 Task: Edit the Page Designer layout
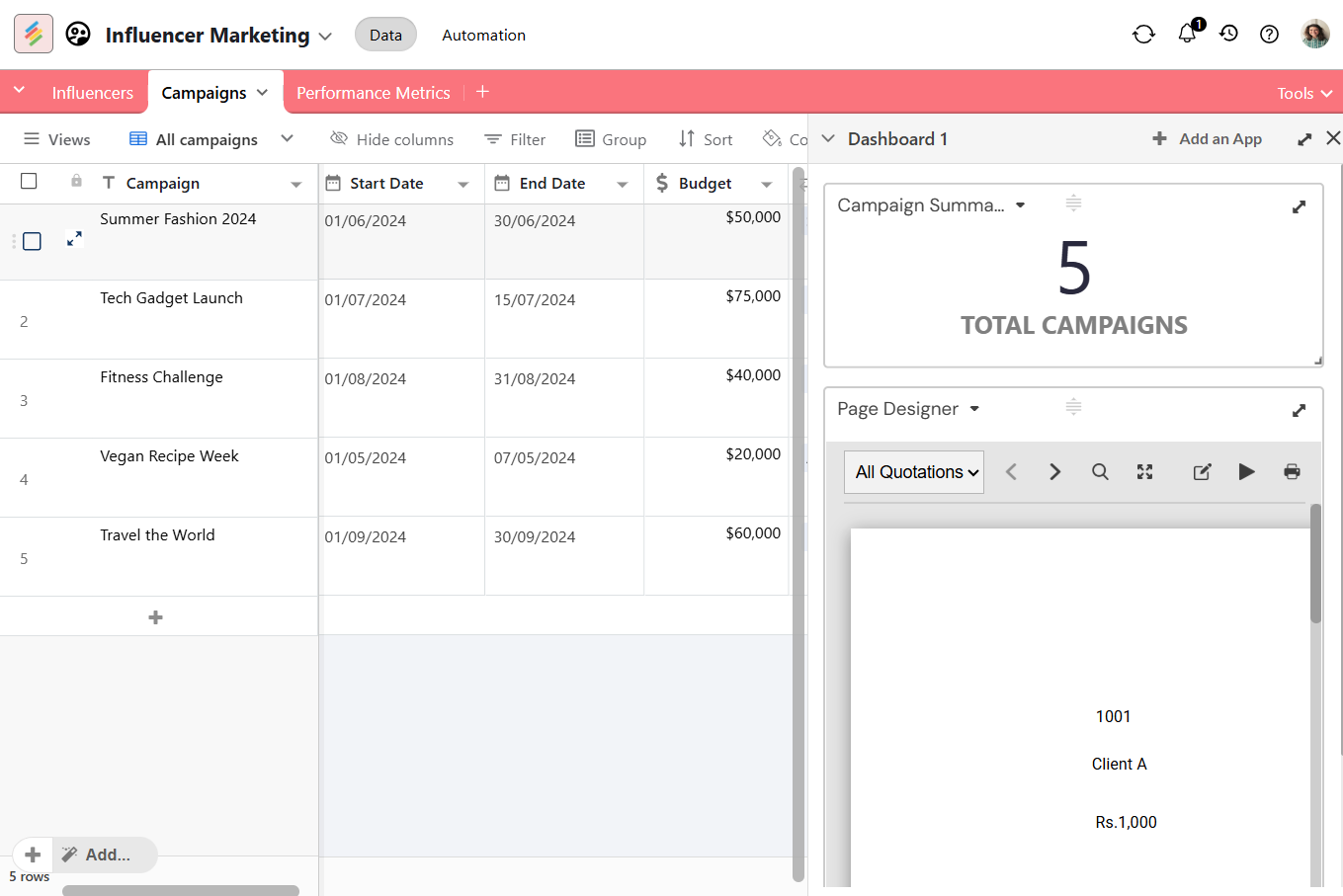tap(1202, 472)
